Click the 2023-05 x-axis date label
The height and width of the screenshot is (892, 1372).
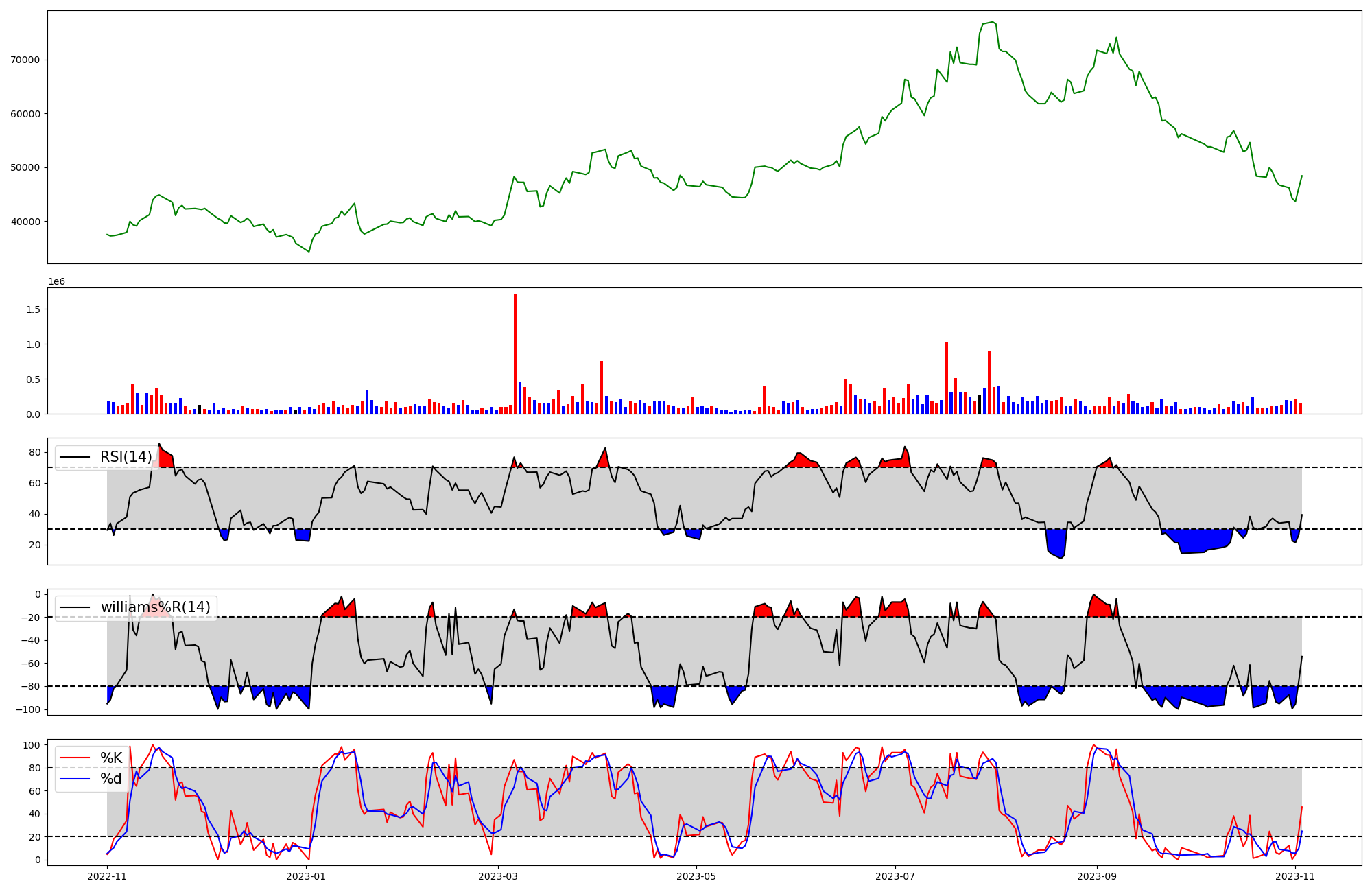coord(696,876)
